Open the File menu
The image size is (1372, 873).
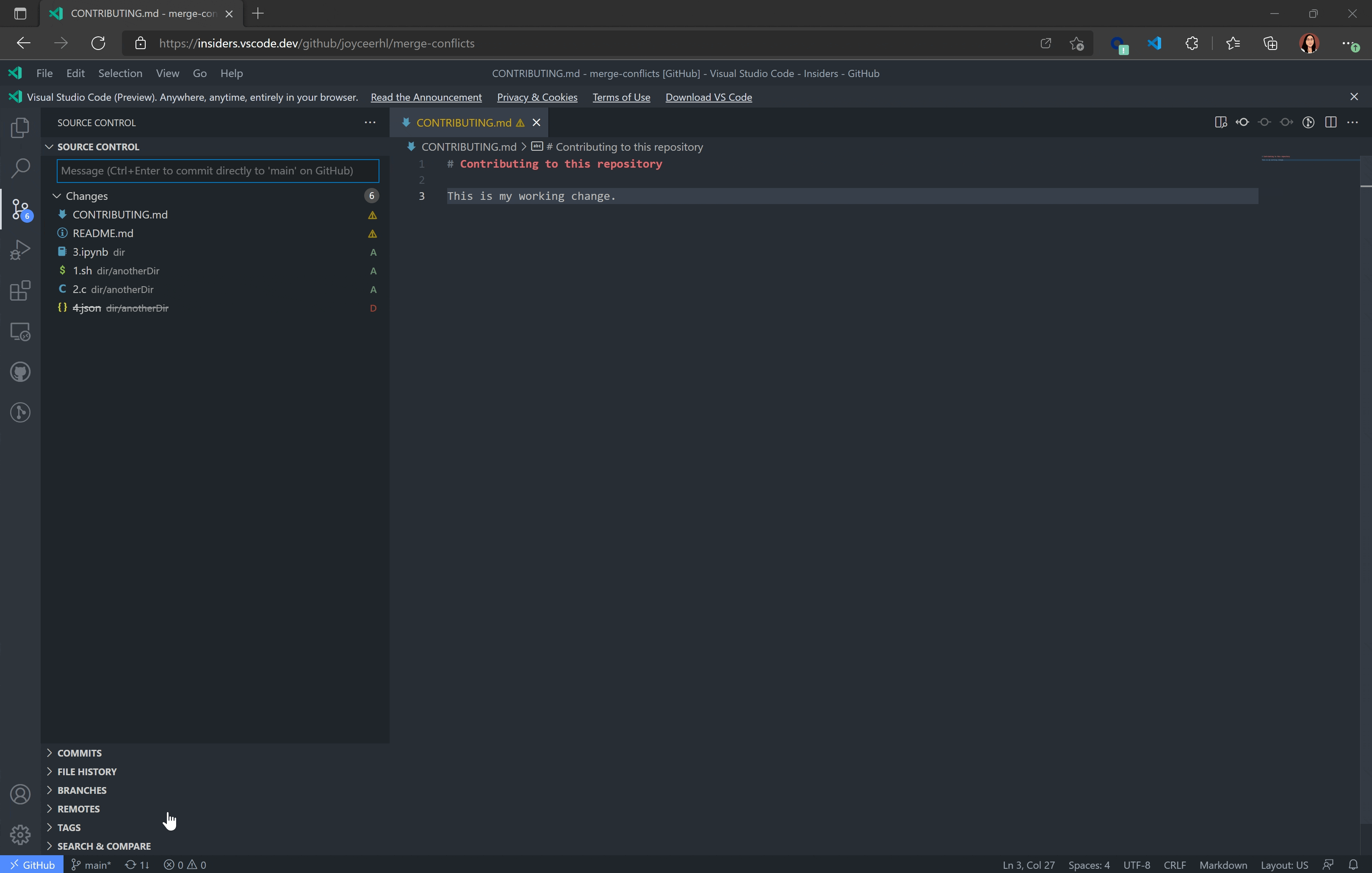[44, 73]
